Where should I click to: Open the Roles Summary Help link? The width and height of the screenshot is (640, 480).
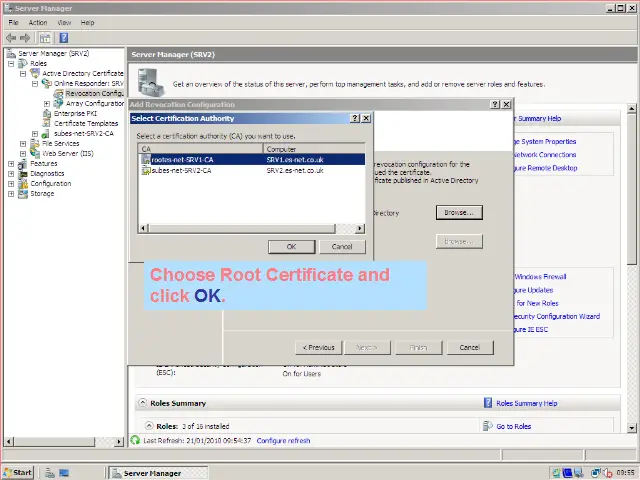527,403
